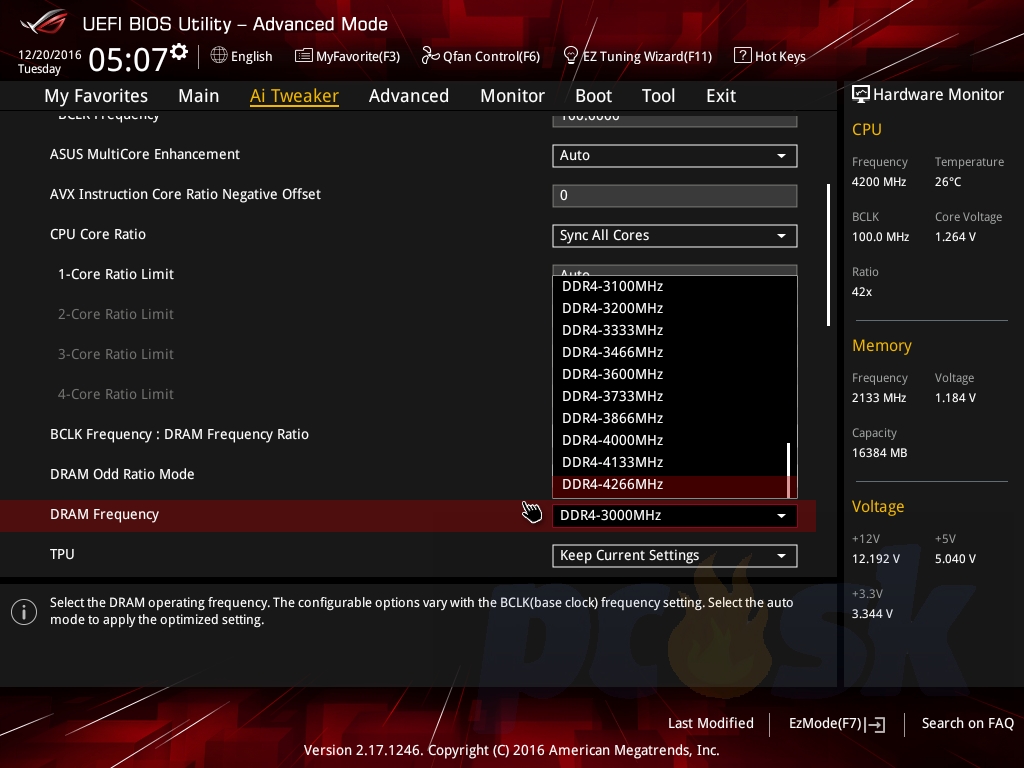The image size is (1024, 768).
Task: Click Memory capacity value 16384 MB
Action: click(x=880, y=453)
